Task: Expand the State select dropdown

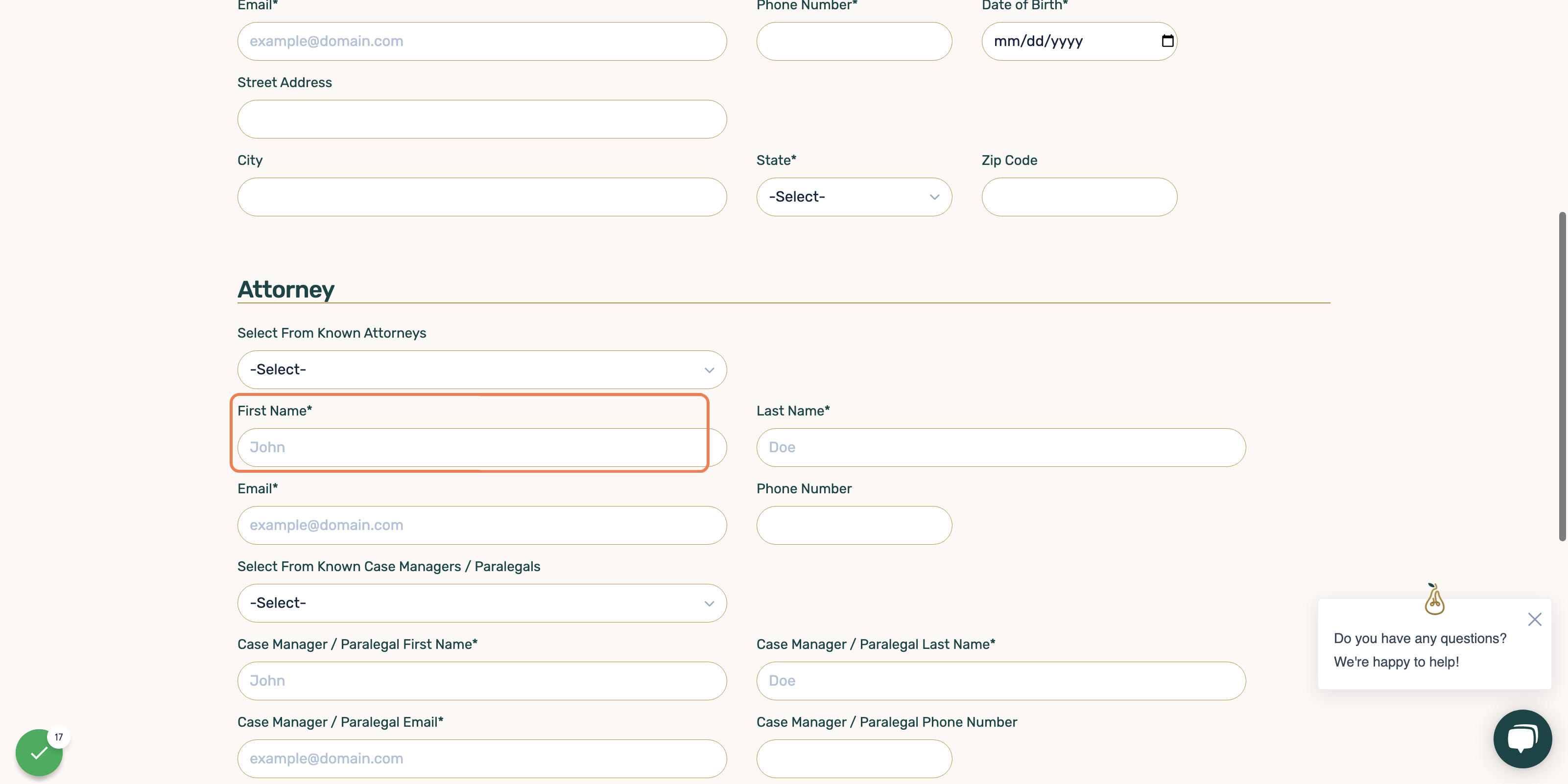Action: (854, 196)
